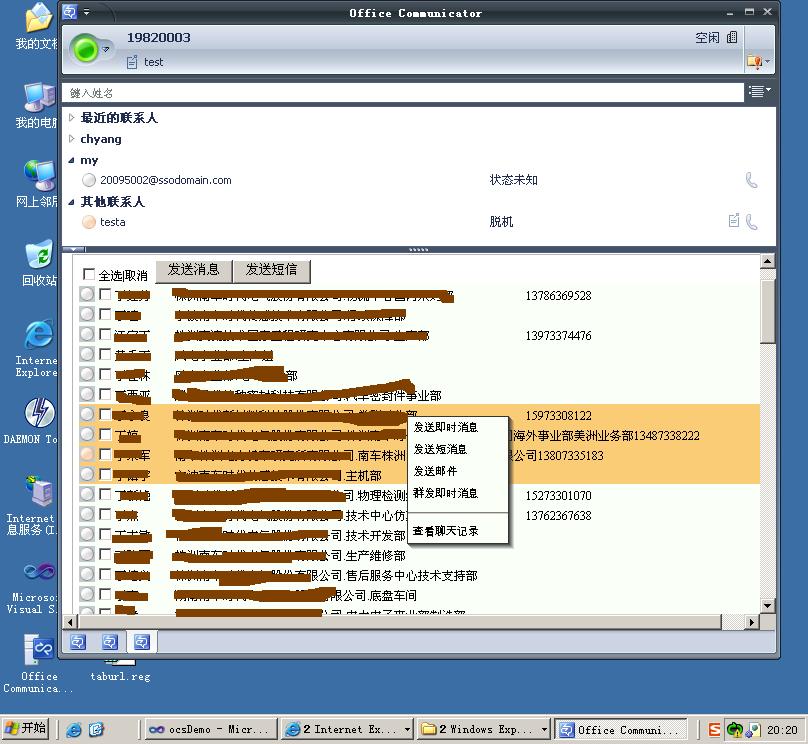Click the Office Communicator title bar icon
808x744 pixels.
pos(70,11)
